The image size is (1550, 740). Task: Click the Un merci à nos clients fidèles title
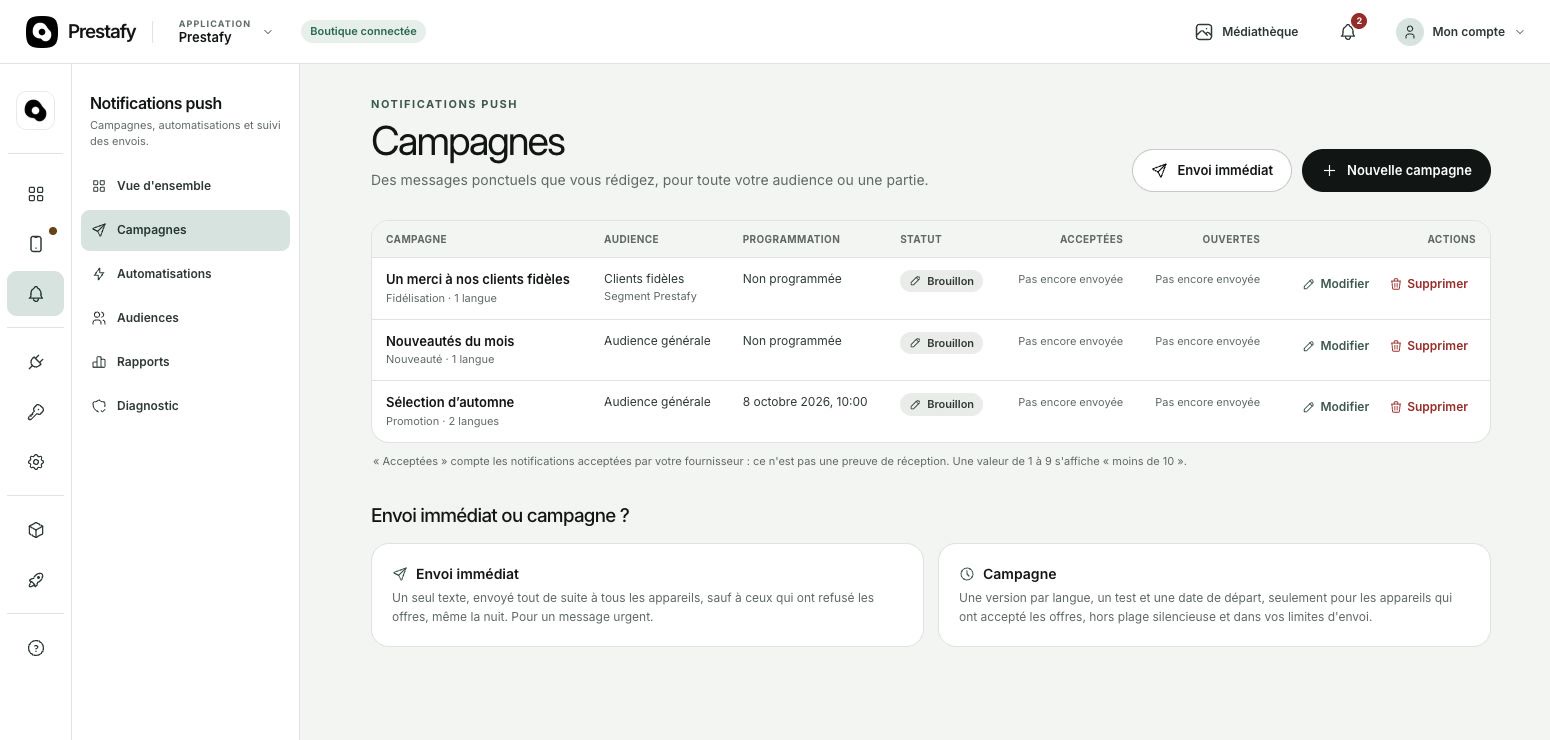point(478,279)
